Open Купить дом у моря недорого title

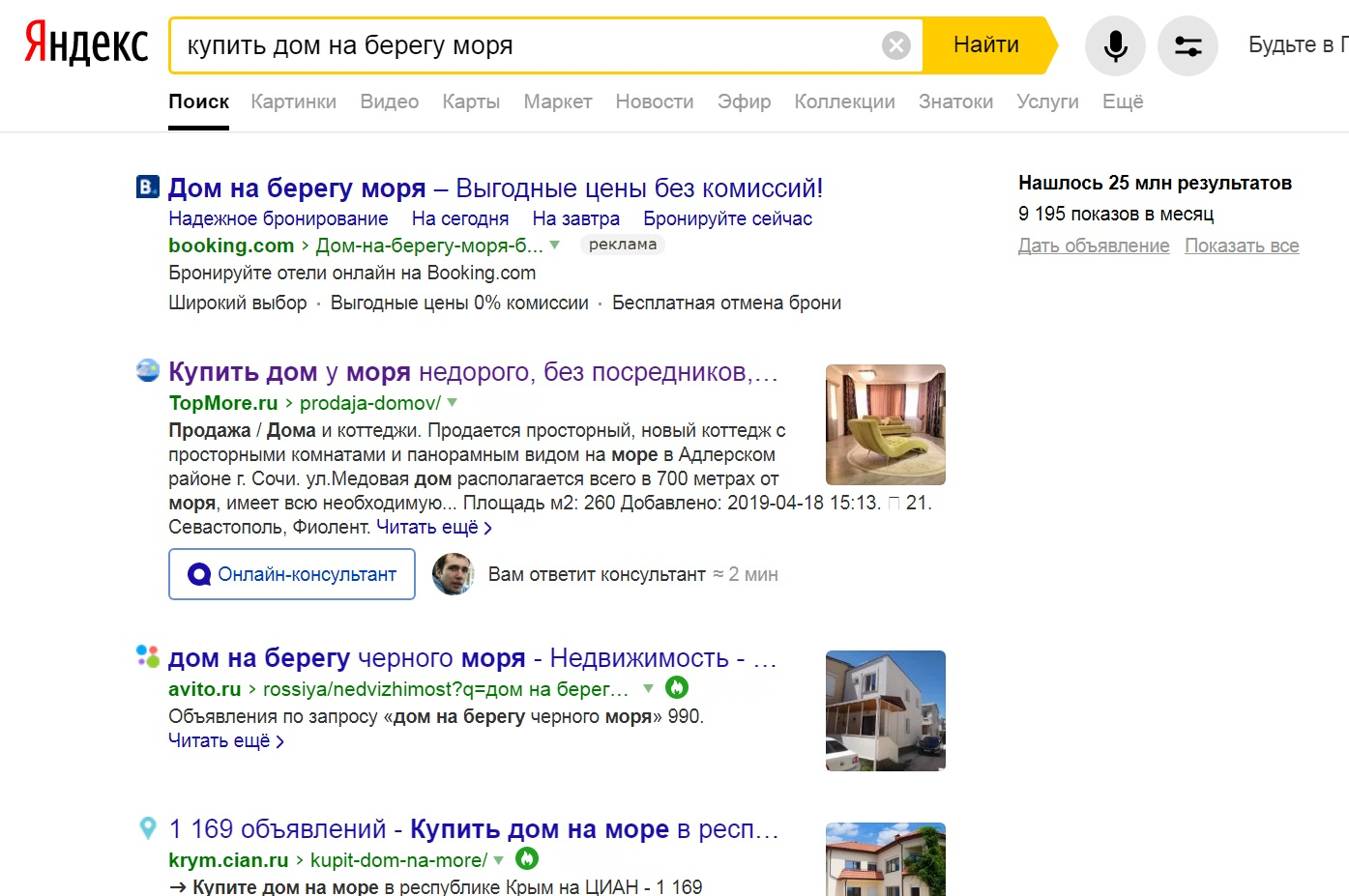click(x=473, y=371)
